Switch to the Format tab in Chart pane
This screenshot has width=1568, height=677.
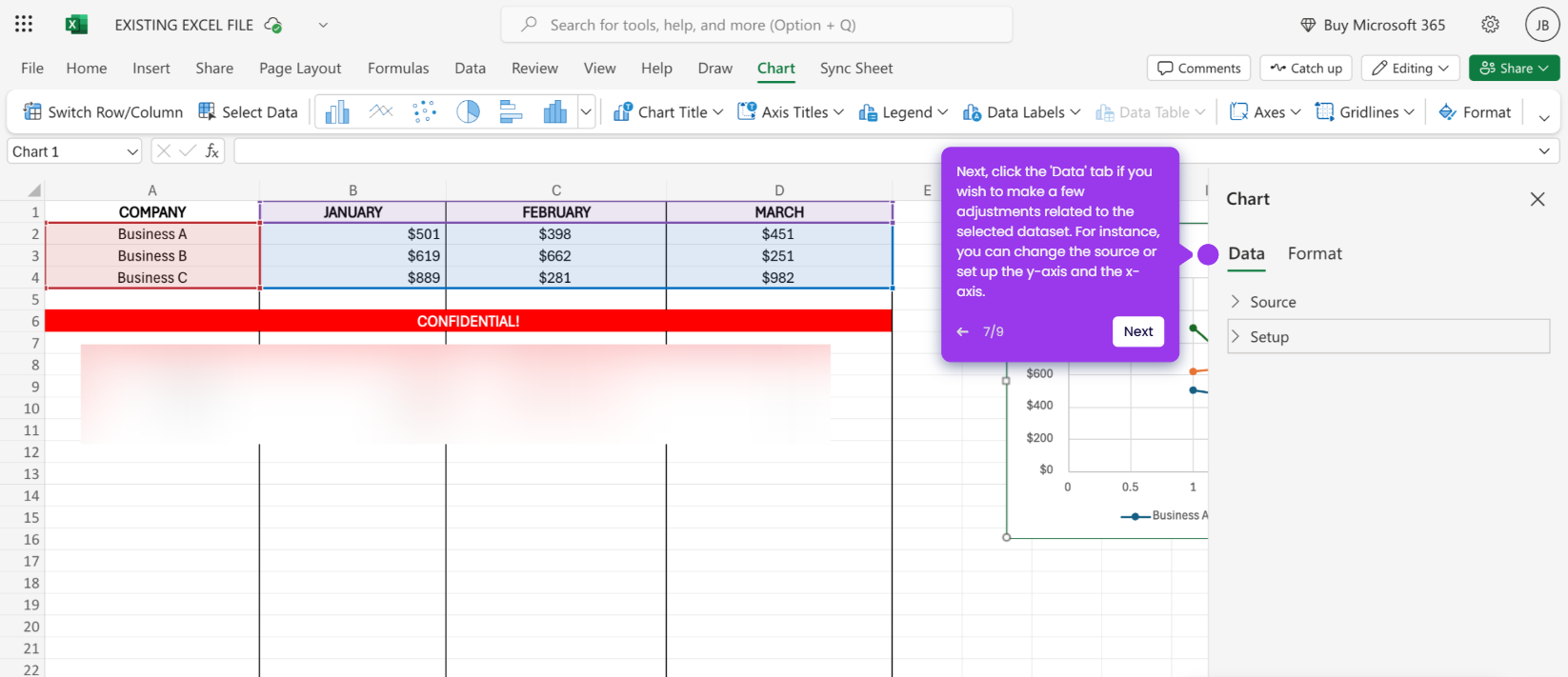(x=1315, y=253)
